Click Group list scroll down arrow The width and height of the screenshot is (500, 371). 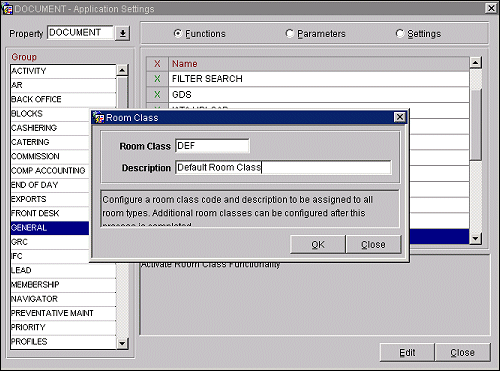pos(122,343)
